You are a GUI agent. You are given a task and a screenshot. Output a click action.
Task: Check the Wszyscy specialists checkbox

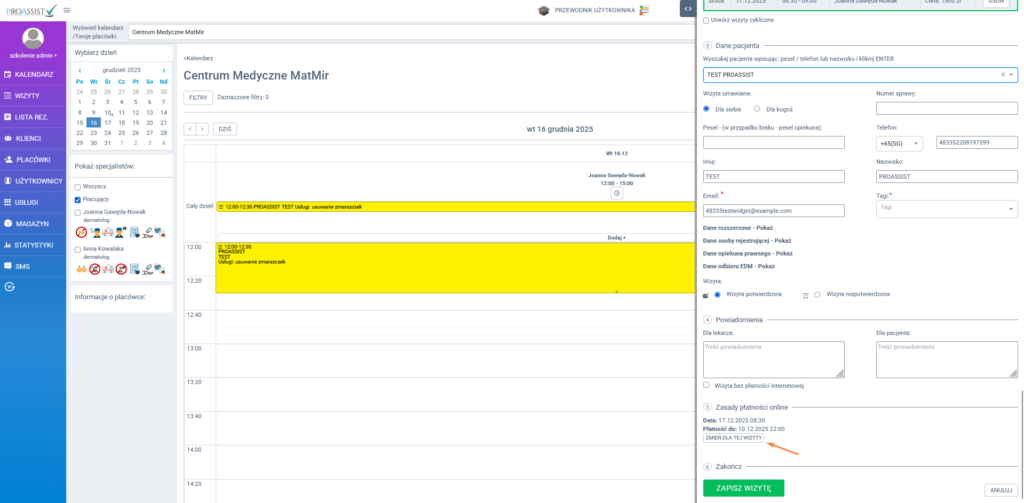tap(78, 186)
